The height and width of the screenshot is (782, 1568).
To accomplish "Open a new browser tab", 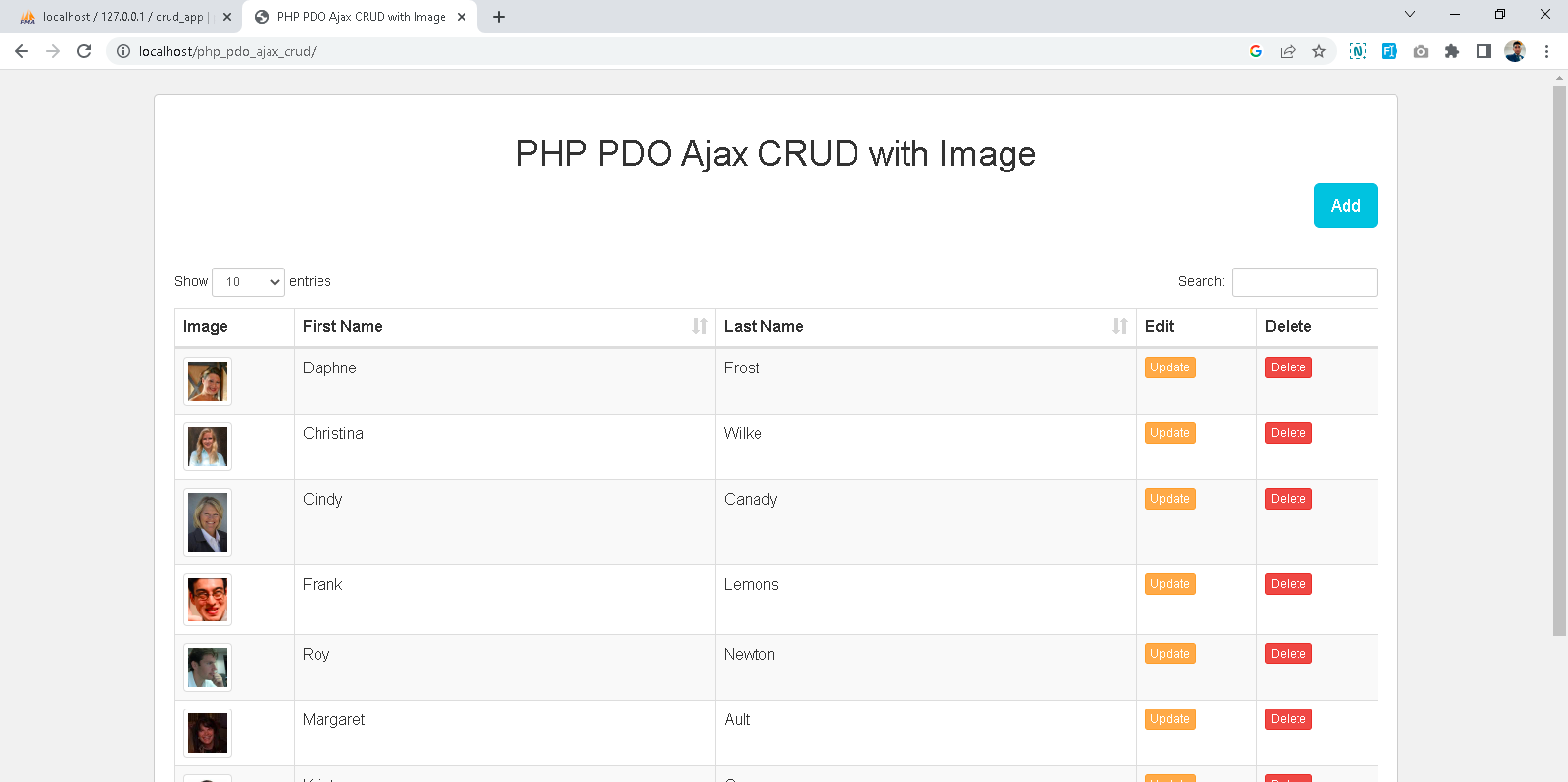I will pos(499,17).
